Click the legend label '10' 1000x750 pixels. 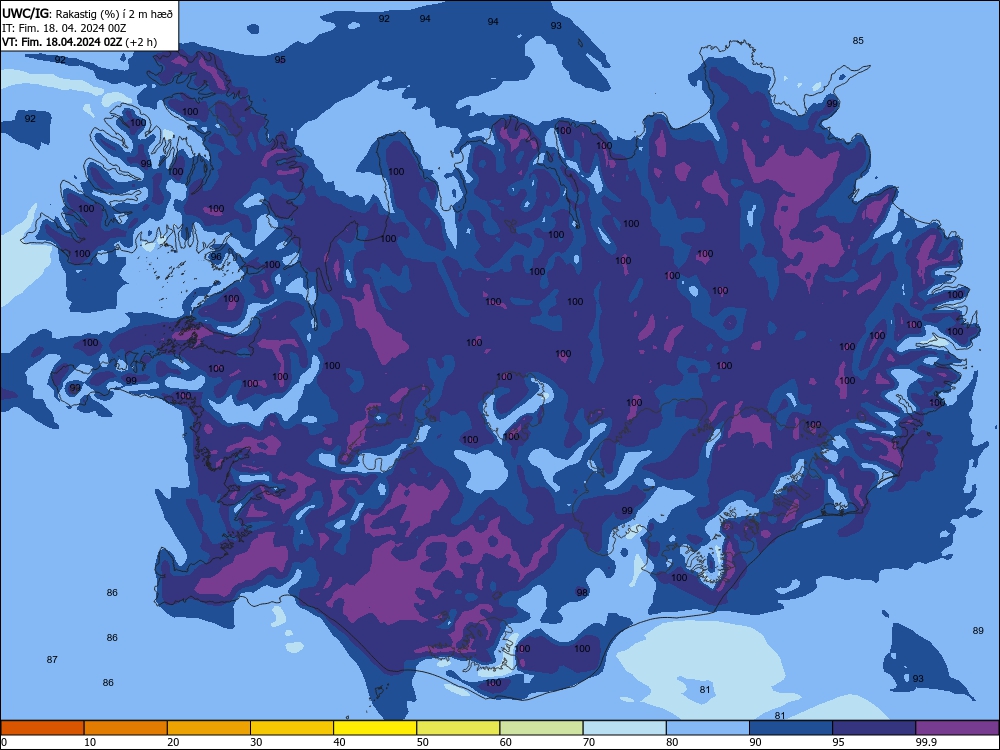tap(90, 742)
